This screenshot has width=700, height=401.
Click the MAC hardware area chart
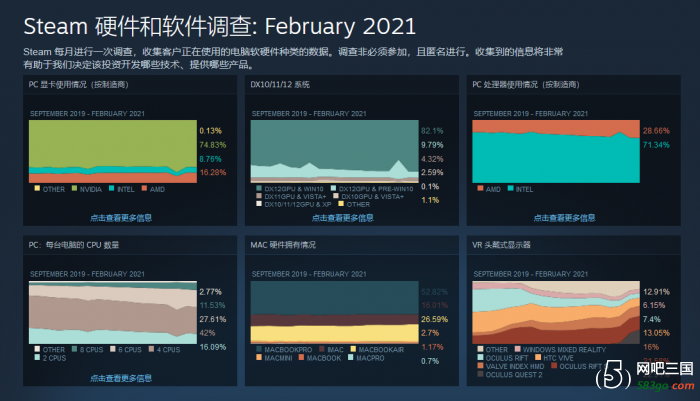click(334, 312)
